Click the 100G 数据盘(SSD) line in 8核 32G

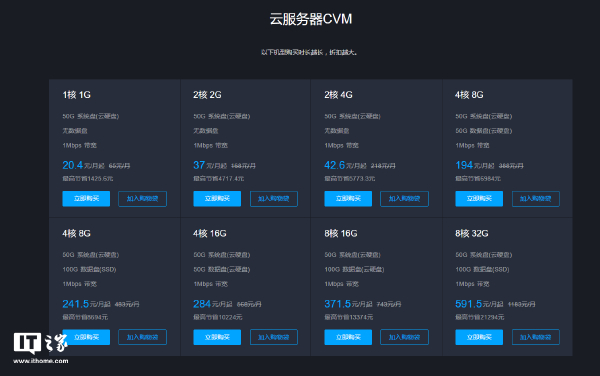(482, 269)
